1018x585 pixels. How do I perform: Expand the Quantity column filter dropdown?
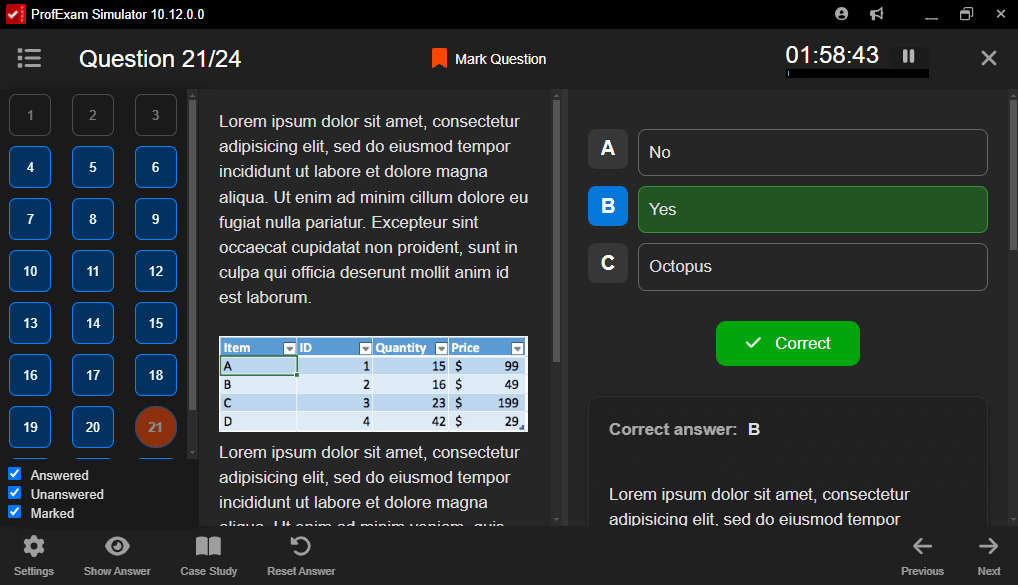point(441,348)
